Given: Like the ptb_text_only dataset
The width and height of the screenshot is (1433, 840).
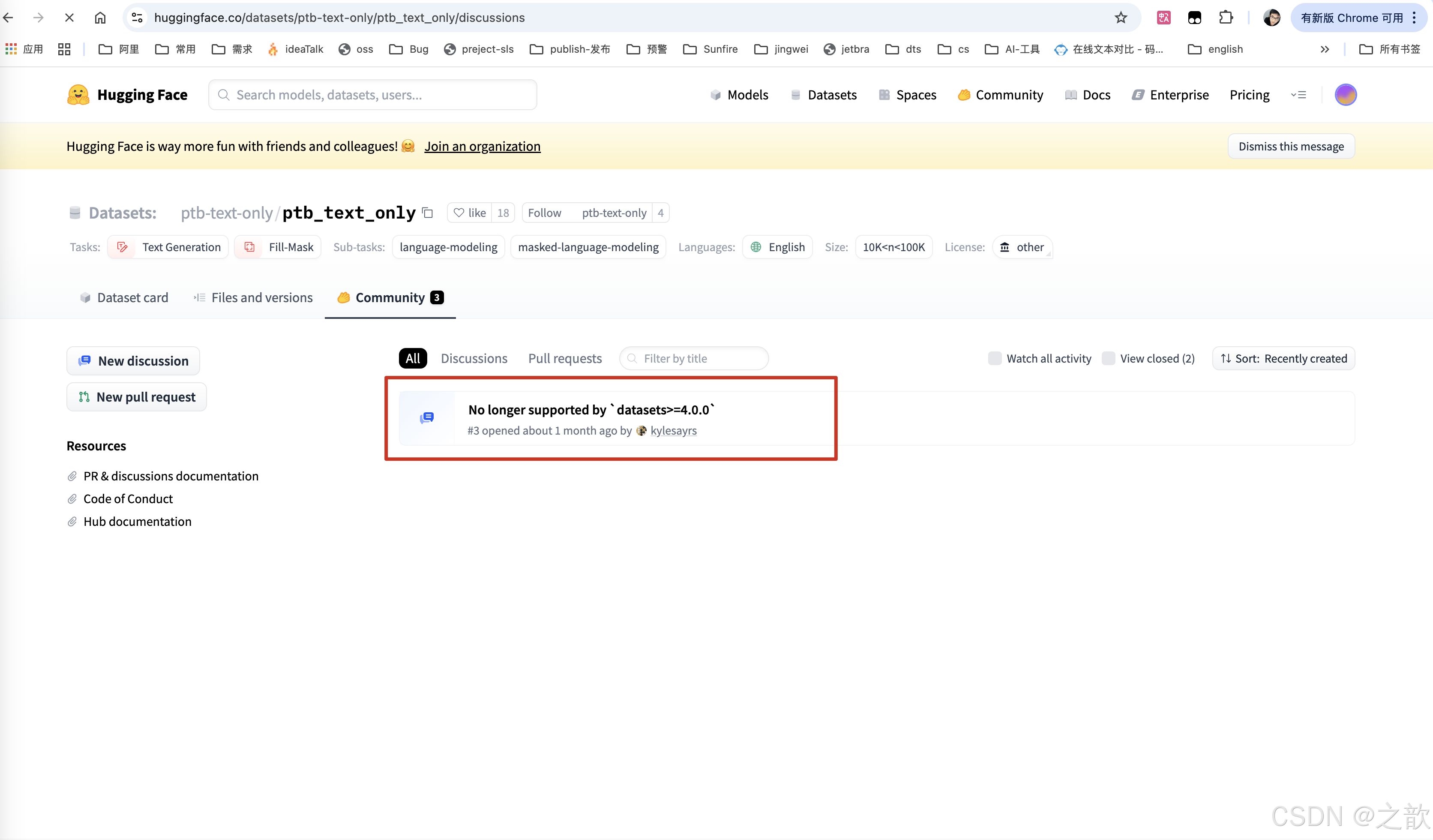Looking at the screenshot, I should [x=470, y=213].
